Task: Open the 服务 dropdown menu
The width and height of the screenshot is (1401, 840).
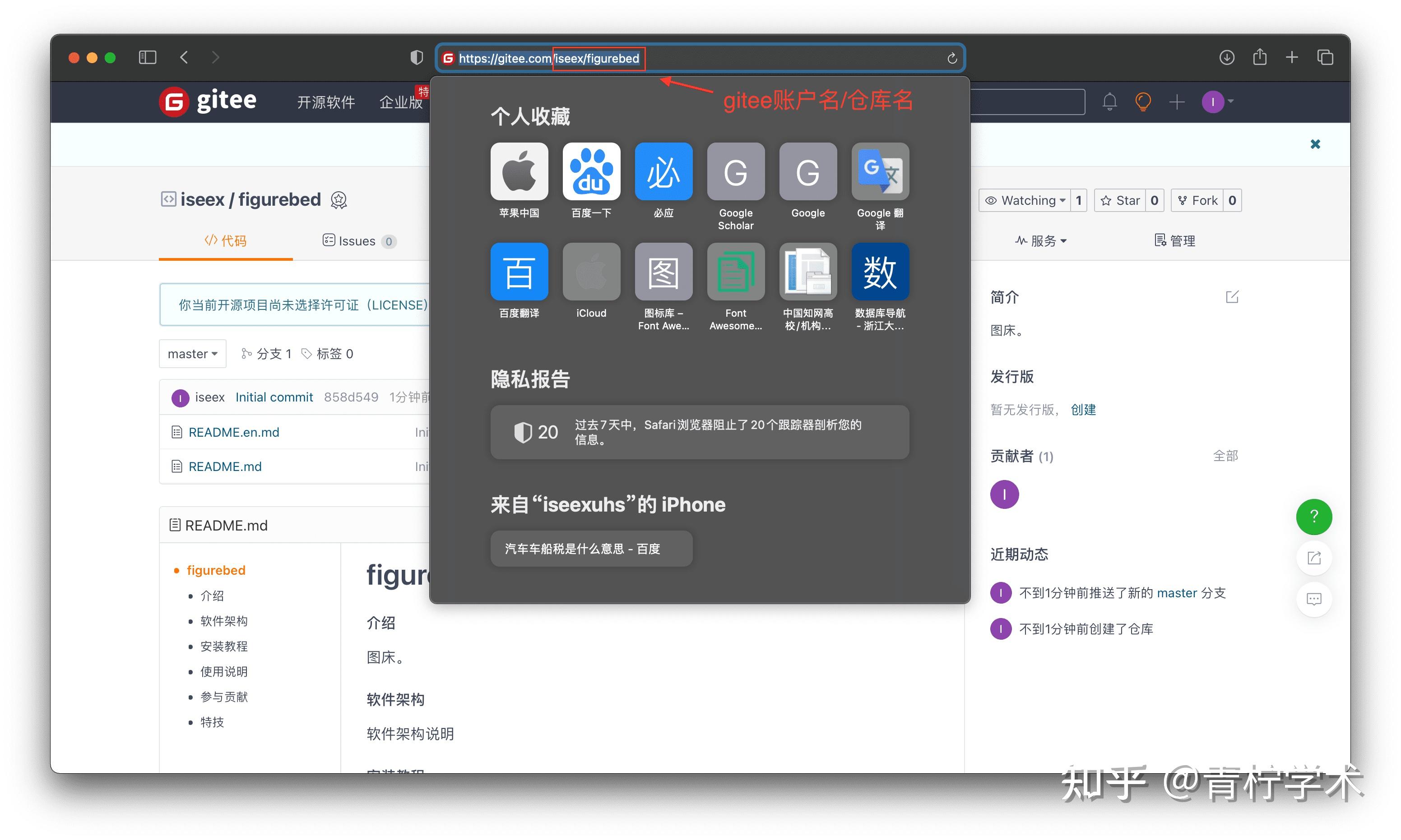Action: point(1041,240)
